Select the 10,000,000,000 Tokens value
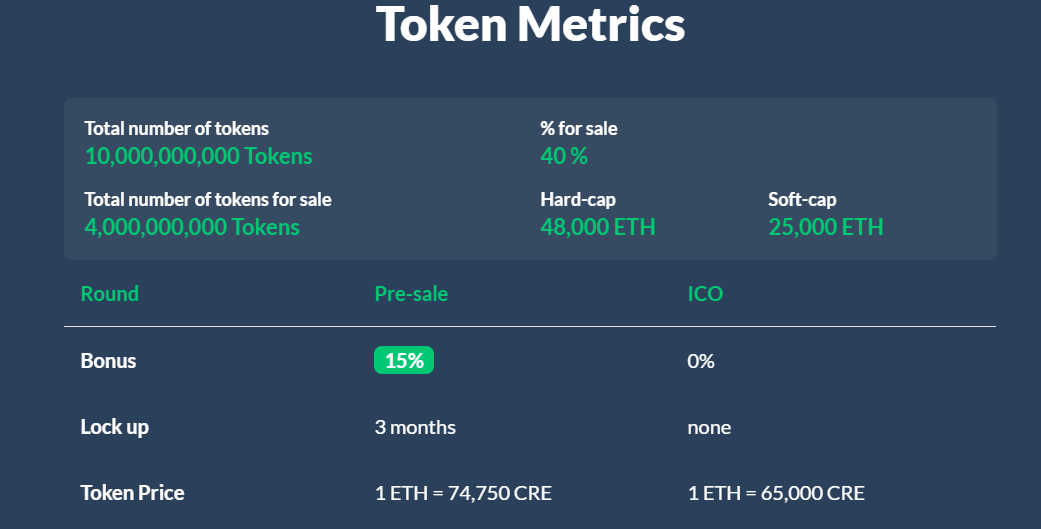1041x529 pixels. click(199, 156)
